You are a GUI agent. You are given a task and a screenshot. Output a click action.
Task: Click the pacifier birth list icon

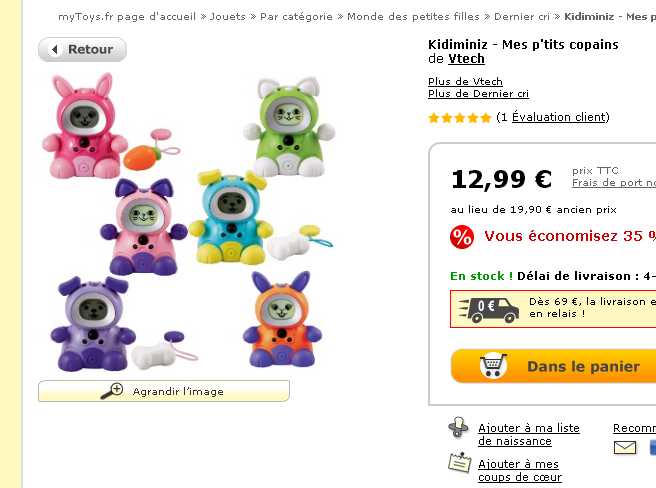(x=459, y=428)
